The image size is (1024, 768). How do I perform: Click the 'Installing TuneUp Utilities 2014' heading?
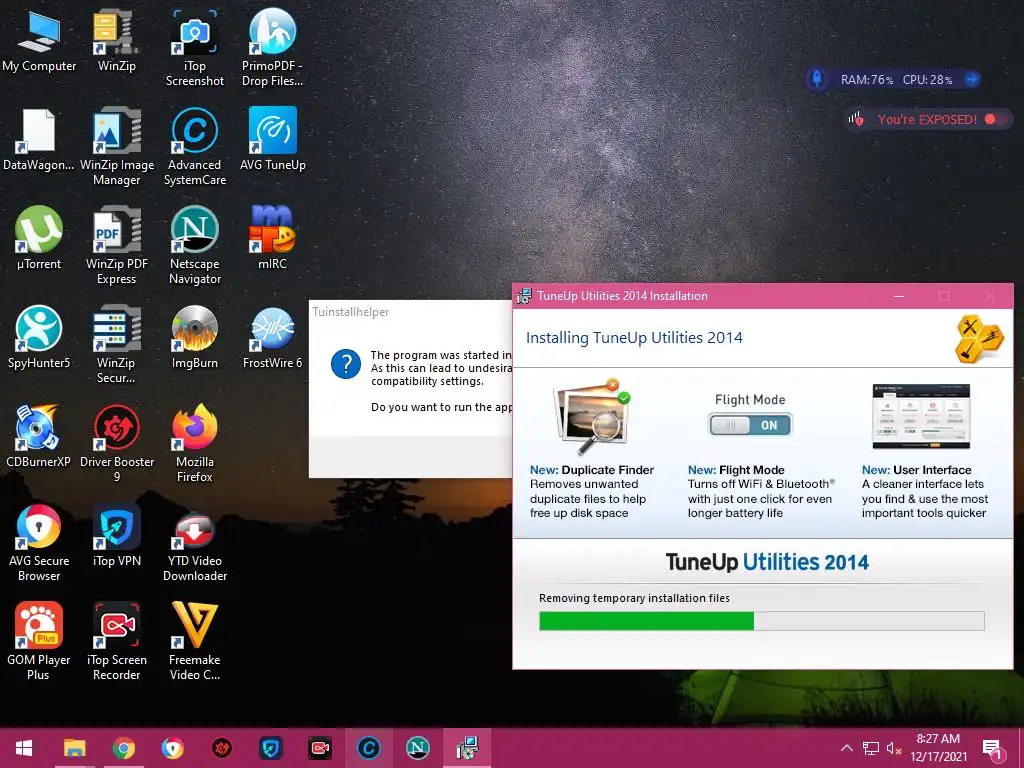pos(634,338)
